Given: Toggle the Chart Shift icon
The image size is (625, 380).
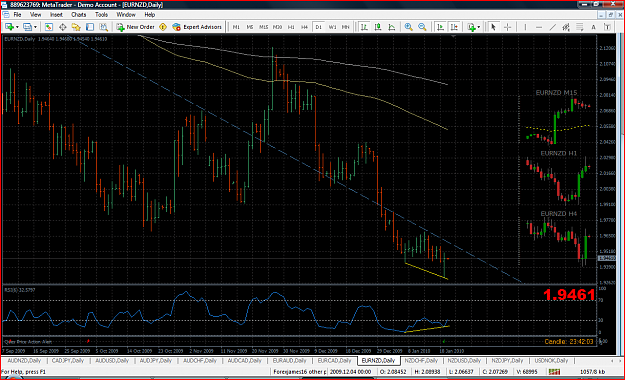Looking at the screenshot, I should tap(454, 27).
